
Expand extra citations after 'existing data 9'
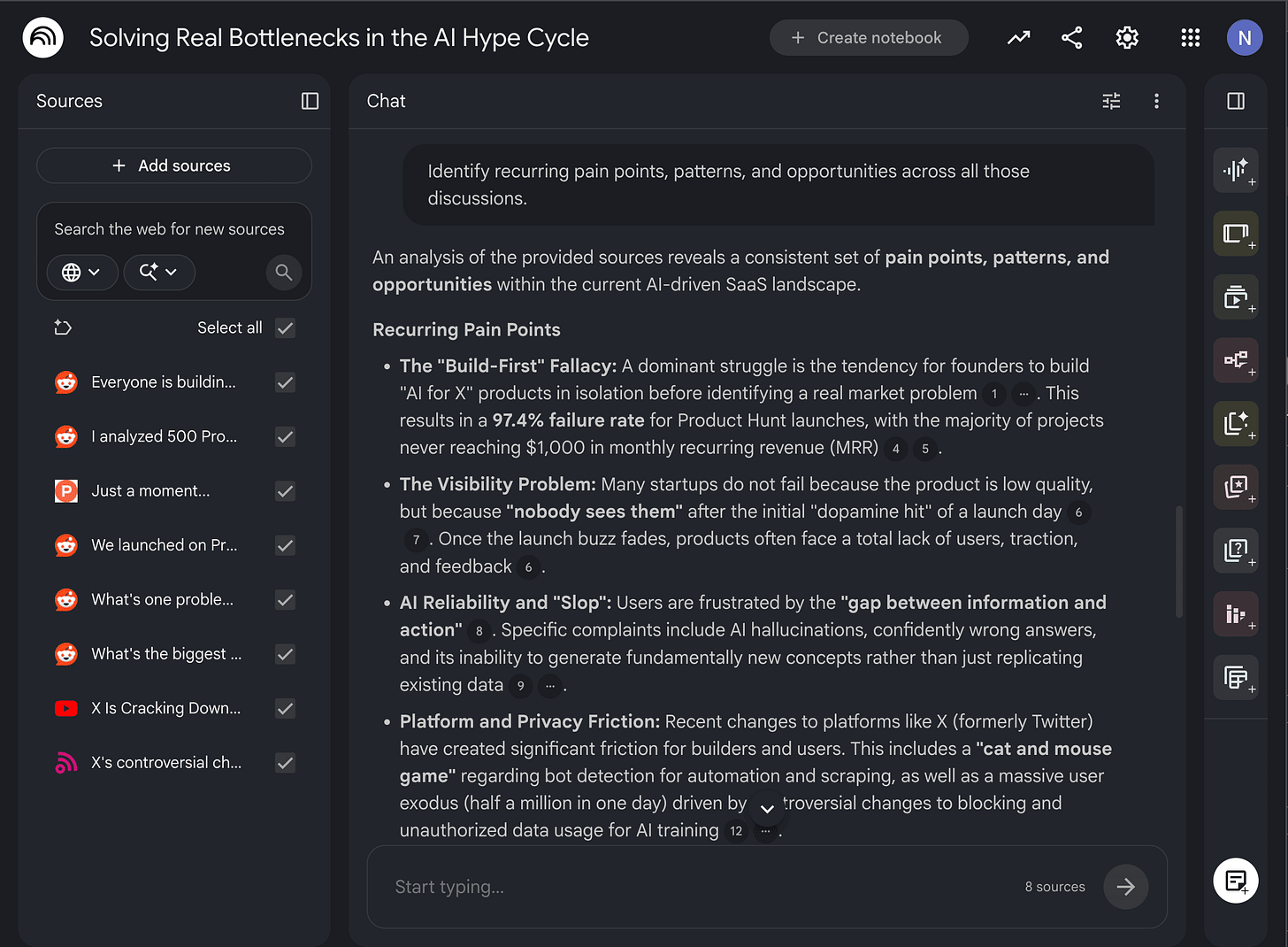[x=550, y=686]
